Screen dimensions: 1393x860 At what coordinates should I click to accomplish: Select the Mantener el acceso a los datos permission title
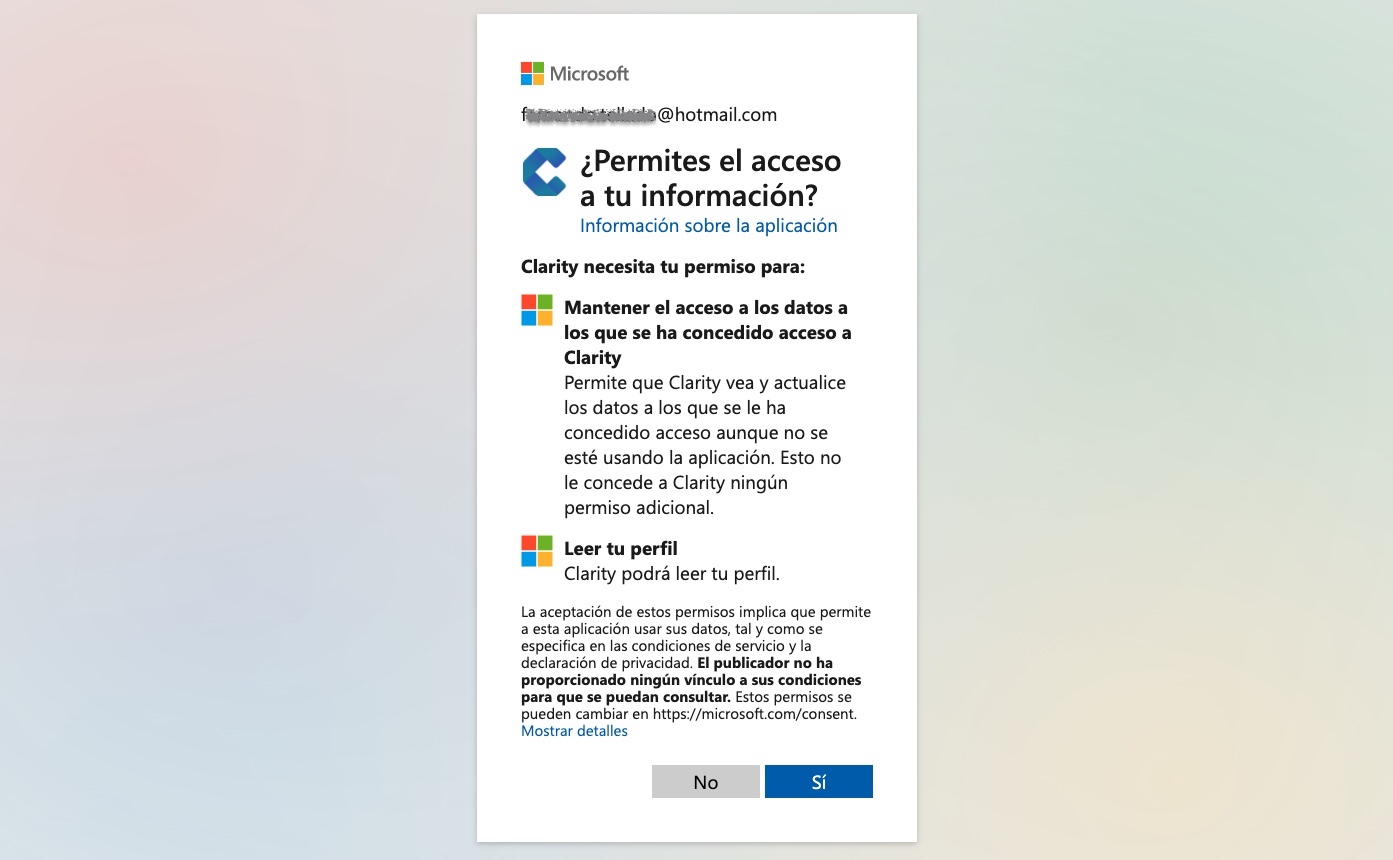pos(707,332)
